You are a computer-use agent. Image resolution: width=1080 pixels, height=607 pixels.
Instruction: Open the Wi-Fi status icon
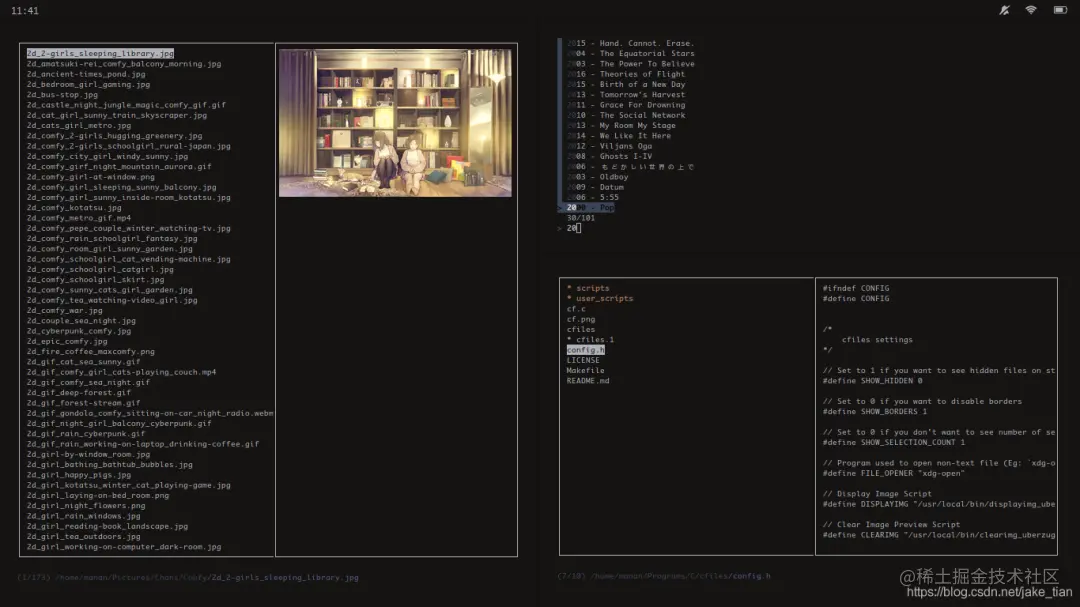click(1030, 10)
